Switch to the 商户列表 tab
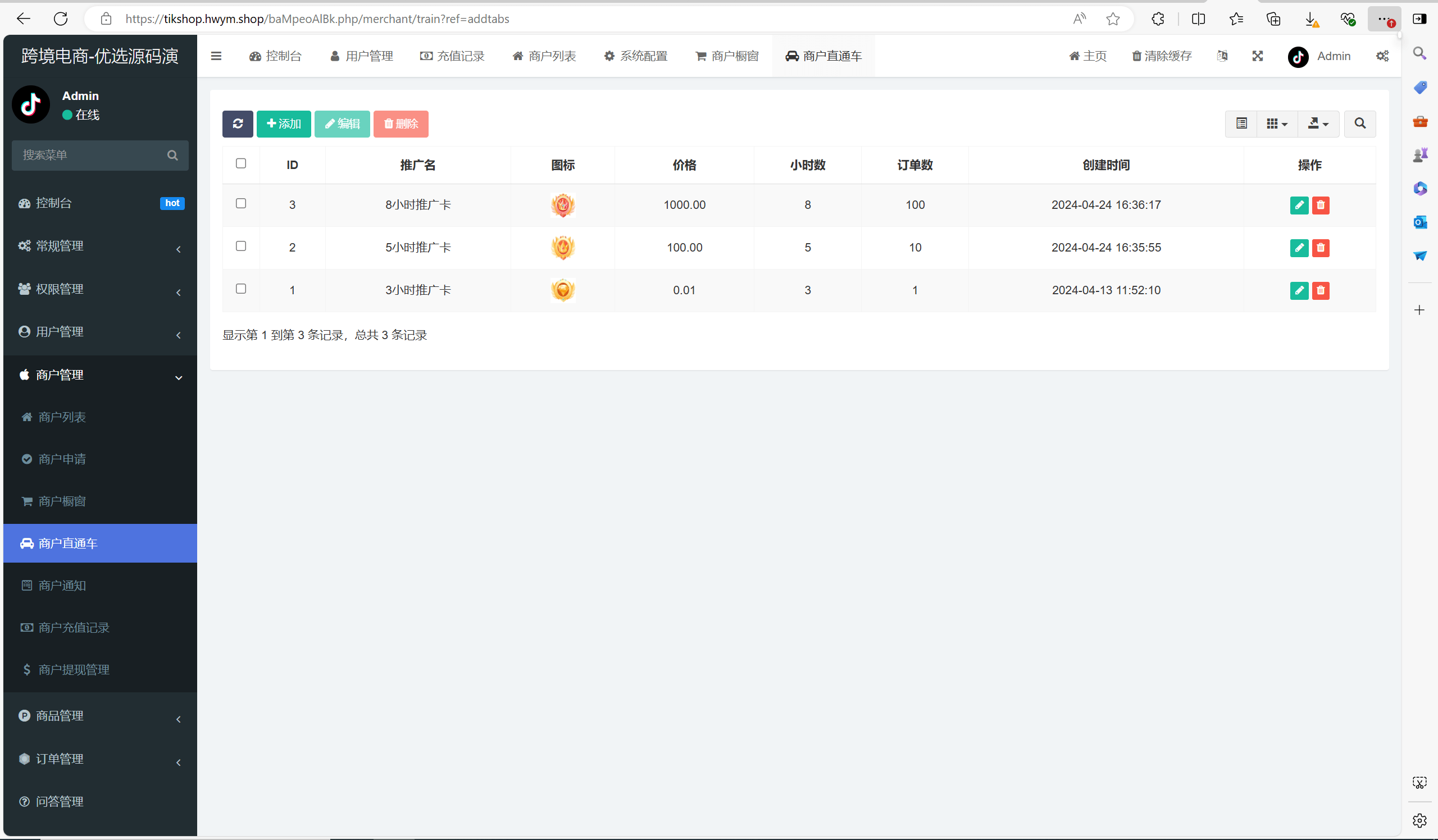Image resolution: width=1438 pixels, height=840 pixels. coord(544,56)
